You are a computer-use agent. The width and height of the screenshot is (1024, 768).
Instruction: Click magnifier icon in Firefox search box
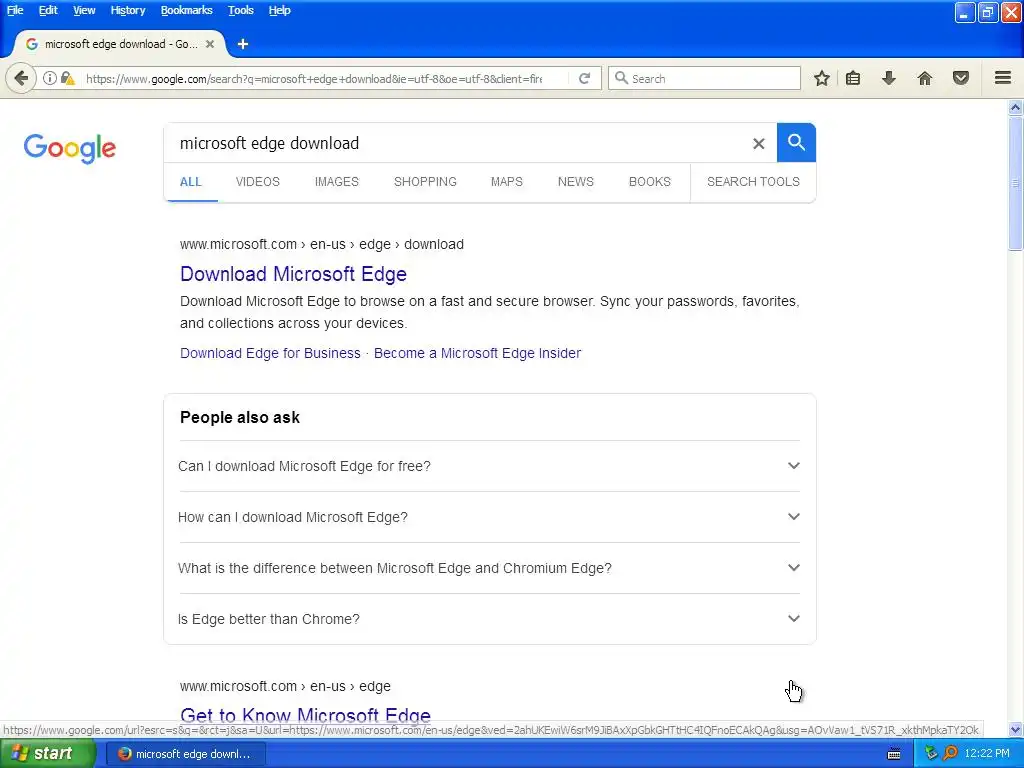click(621, 78)
